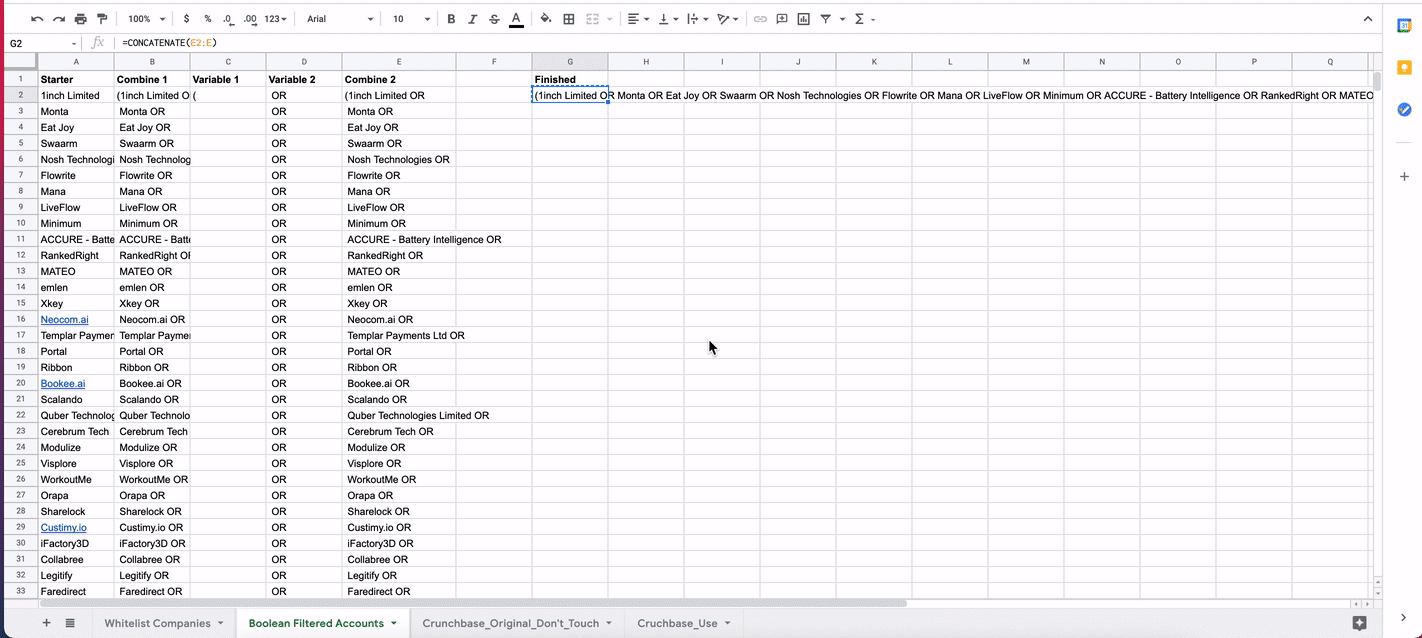Open the font size dropdown
1422x638 pixels.
point(411,19)
